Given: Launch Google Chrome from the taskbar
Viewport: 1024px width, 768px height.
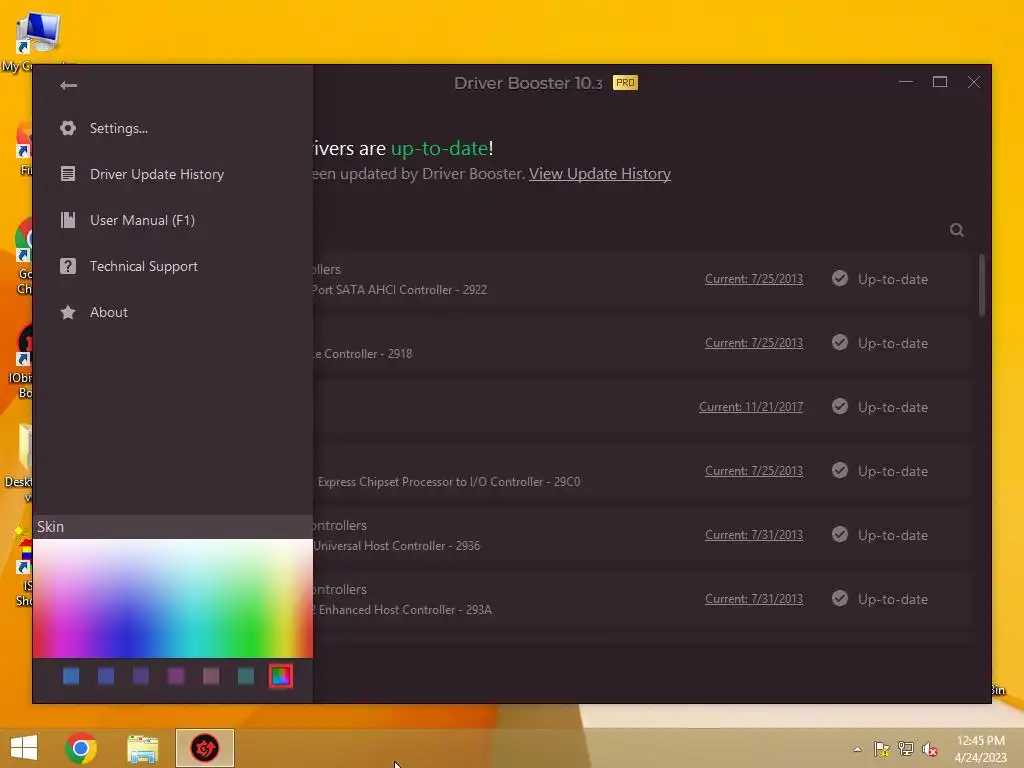Looking at the screenshot, I should [x=81, y=748].
